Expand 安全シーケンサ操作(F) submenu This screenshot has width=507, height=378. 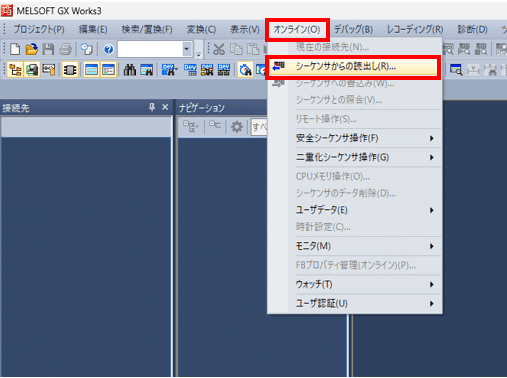[x=355, y=138]
